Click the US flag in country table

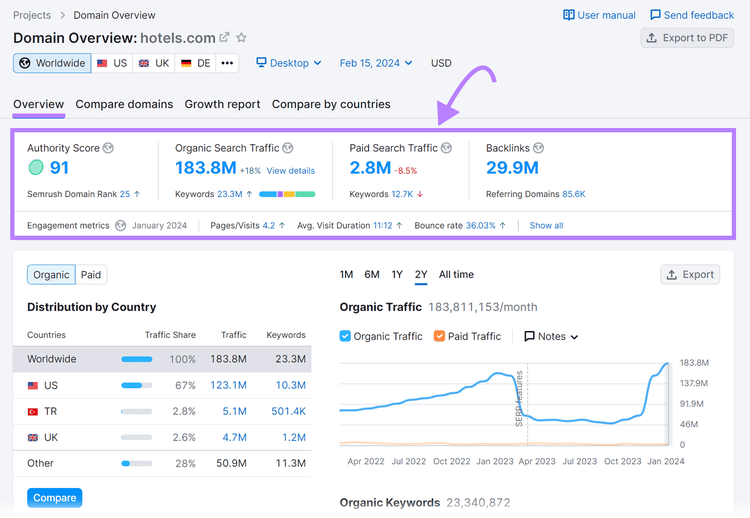tap(33, 386)
